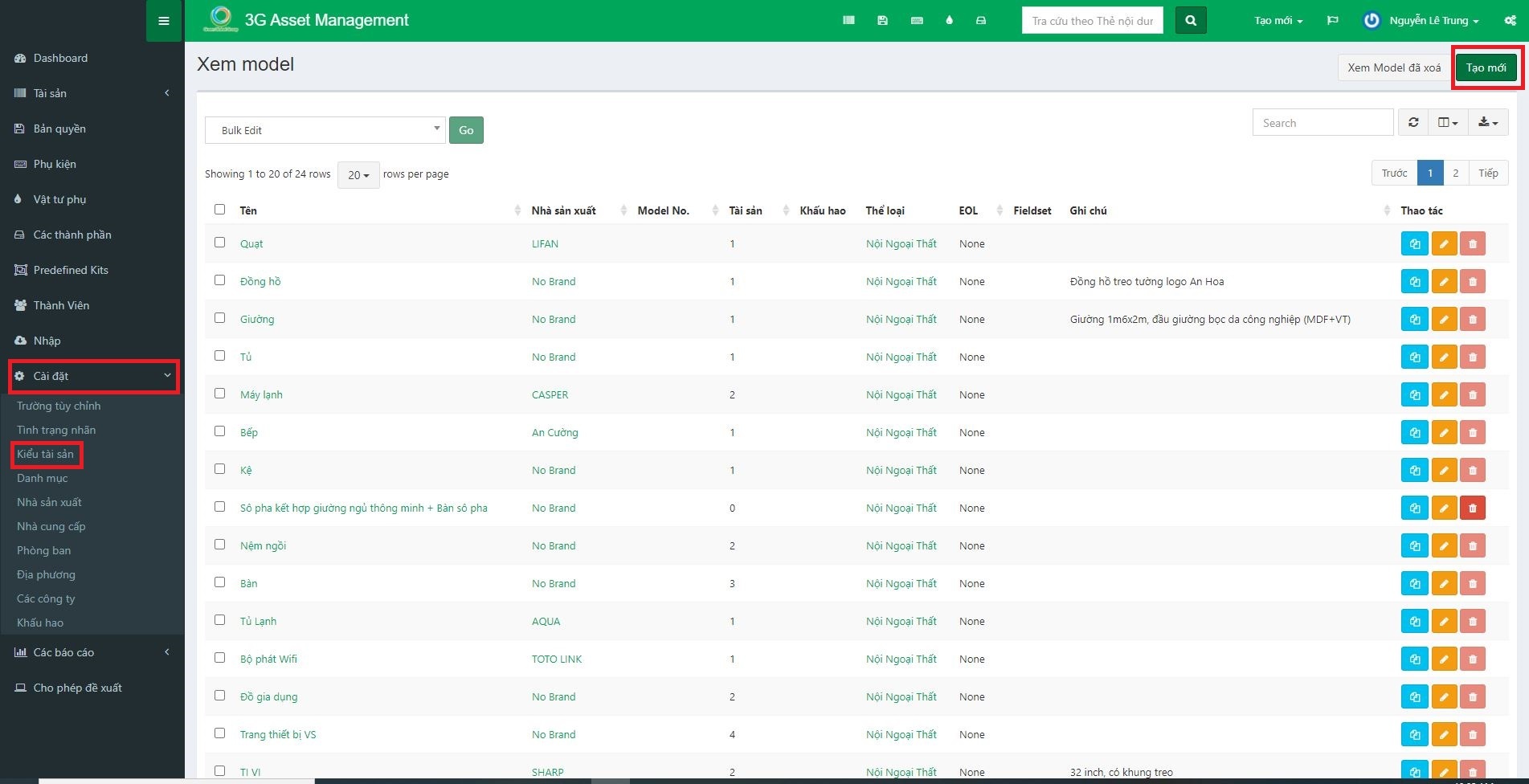Check the box beside Tủ Lạnh
Viewport: 1529px width, 784px height.
click(x=220, y=620)
